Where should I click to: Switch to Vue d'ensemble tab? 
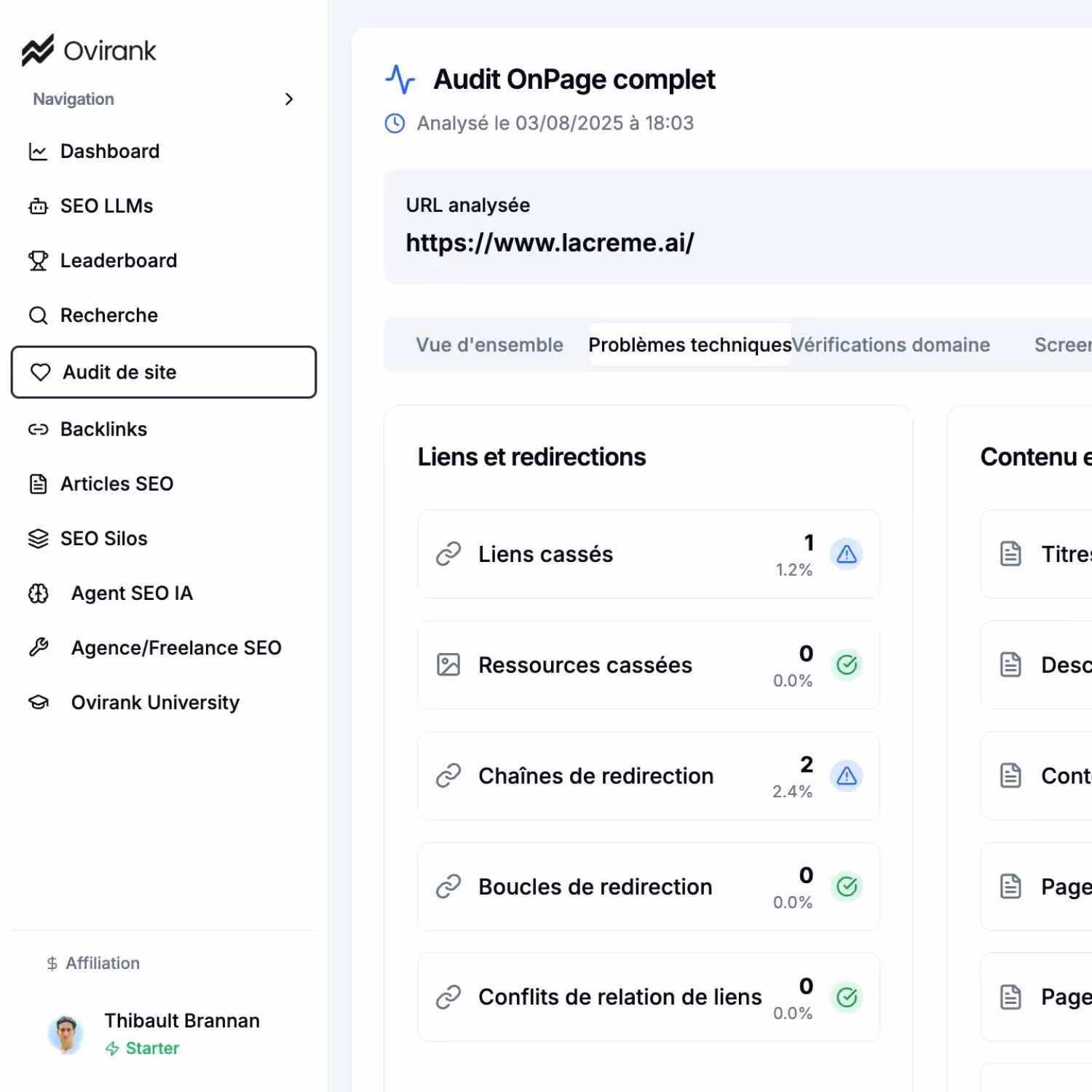489,345
